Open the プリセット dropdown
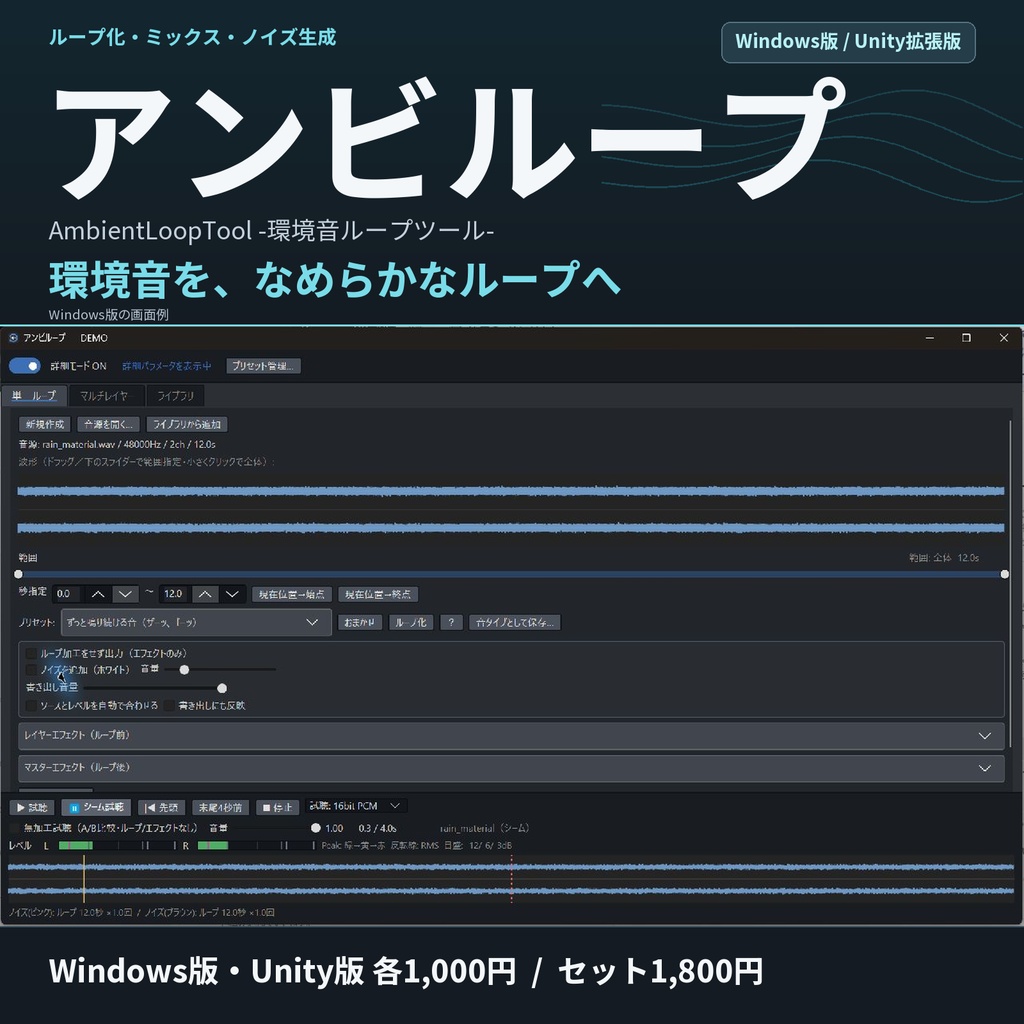The height and width of the screenshot is (1024, 1024). point(196,622)
